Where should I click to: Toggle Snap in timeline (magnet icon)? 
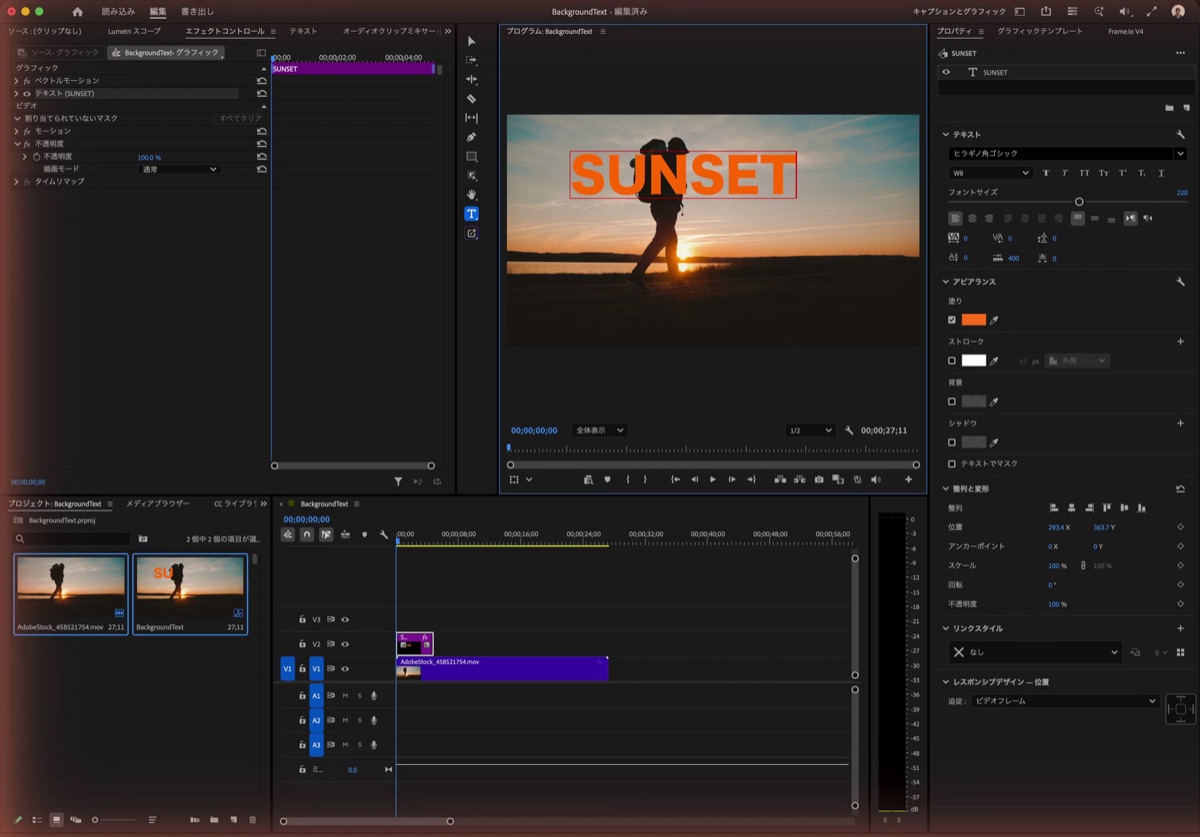[x=307, y=535]
